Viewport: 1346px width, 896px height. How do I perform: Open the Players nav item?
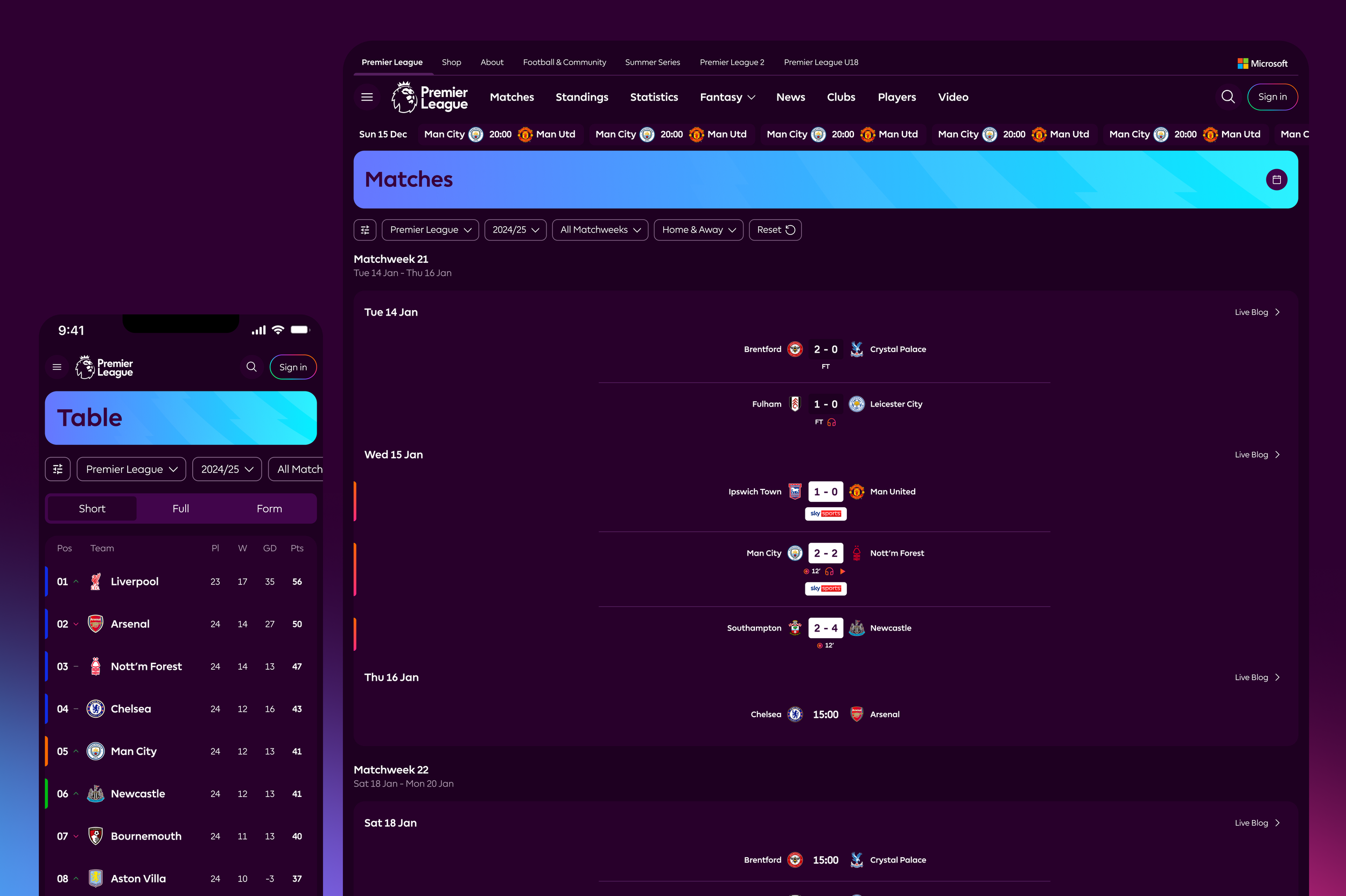[896, 97]
